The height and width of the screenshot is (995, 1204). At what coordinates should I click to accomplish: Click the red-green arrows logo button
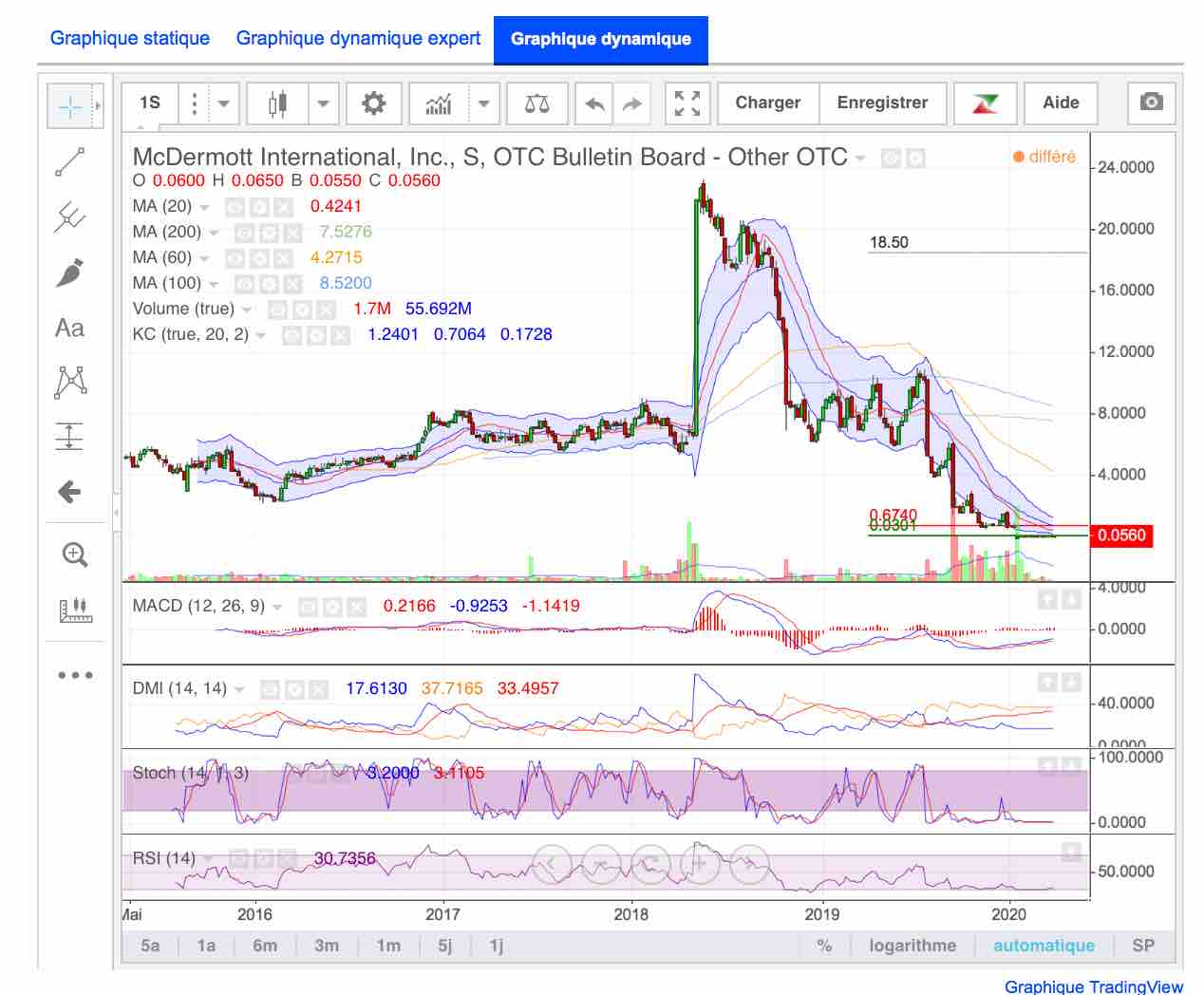tap(986, 103)
